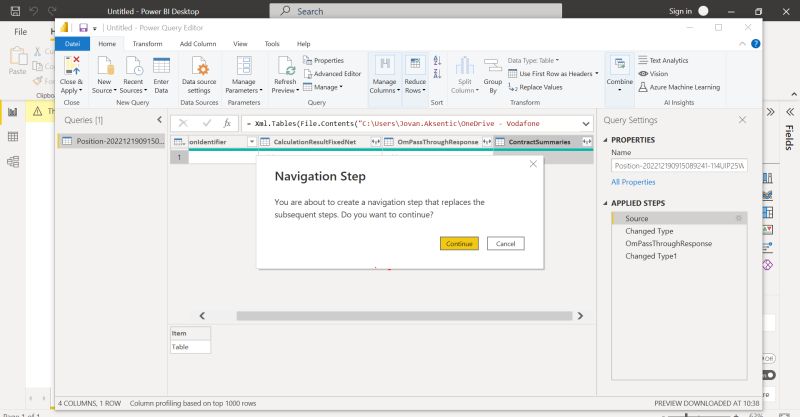Click Replace Values
The width and height of the screenshot is (800, 417).
[x=535, y=87]
